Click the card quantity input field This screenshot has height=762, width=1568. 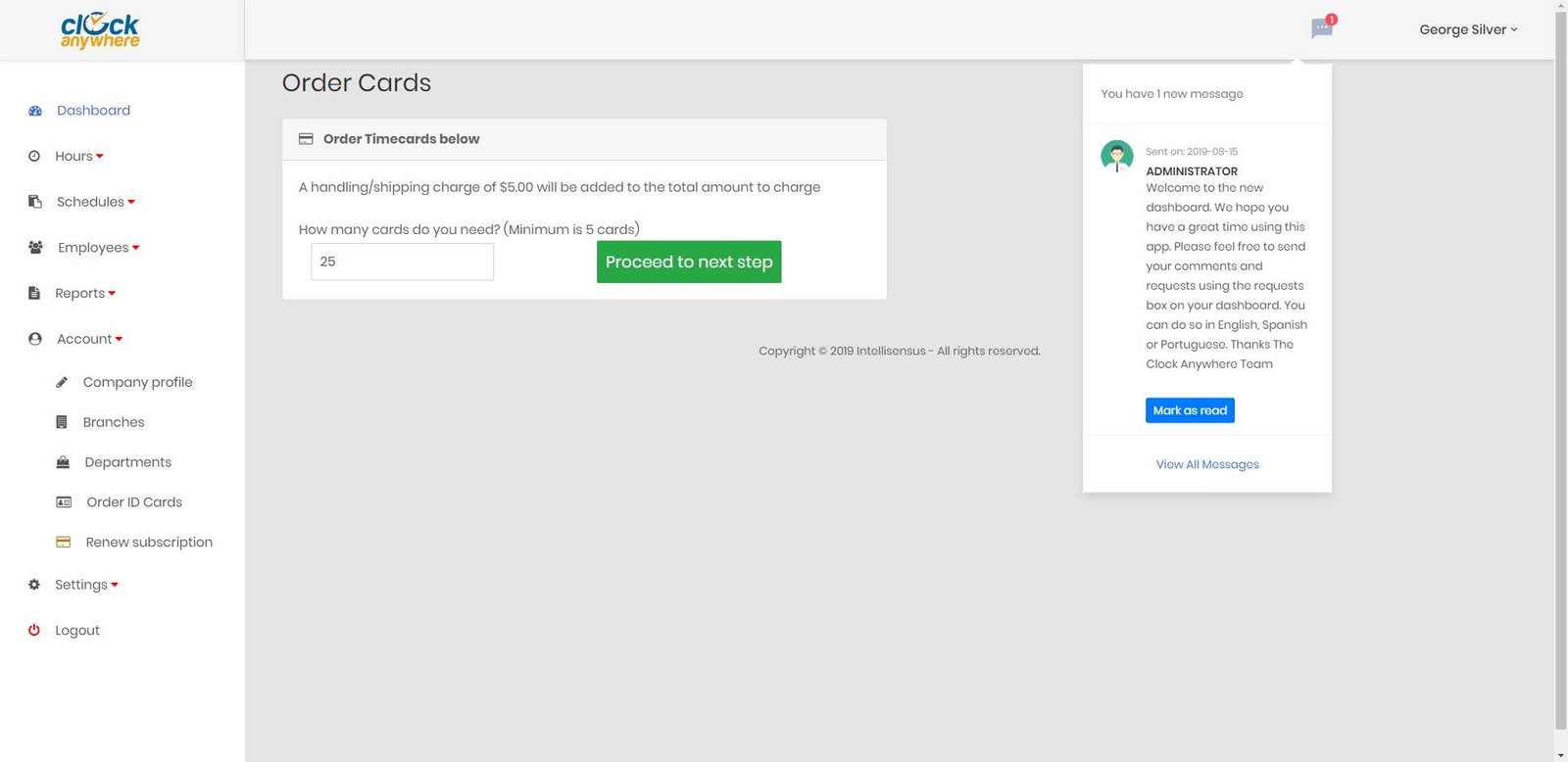pos(402,262)
